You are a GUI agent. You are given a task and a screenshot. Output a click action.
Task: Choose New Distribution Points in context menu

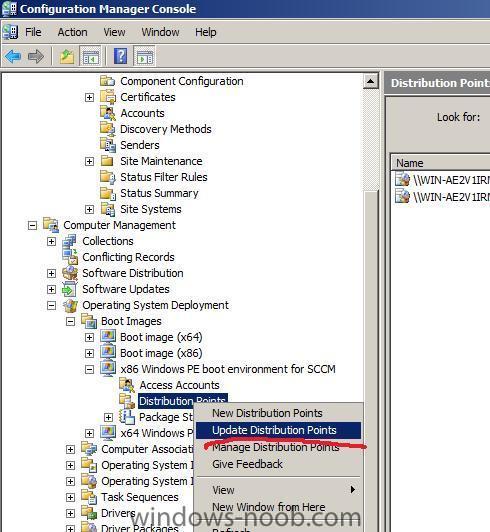(278, 413)
